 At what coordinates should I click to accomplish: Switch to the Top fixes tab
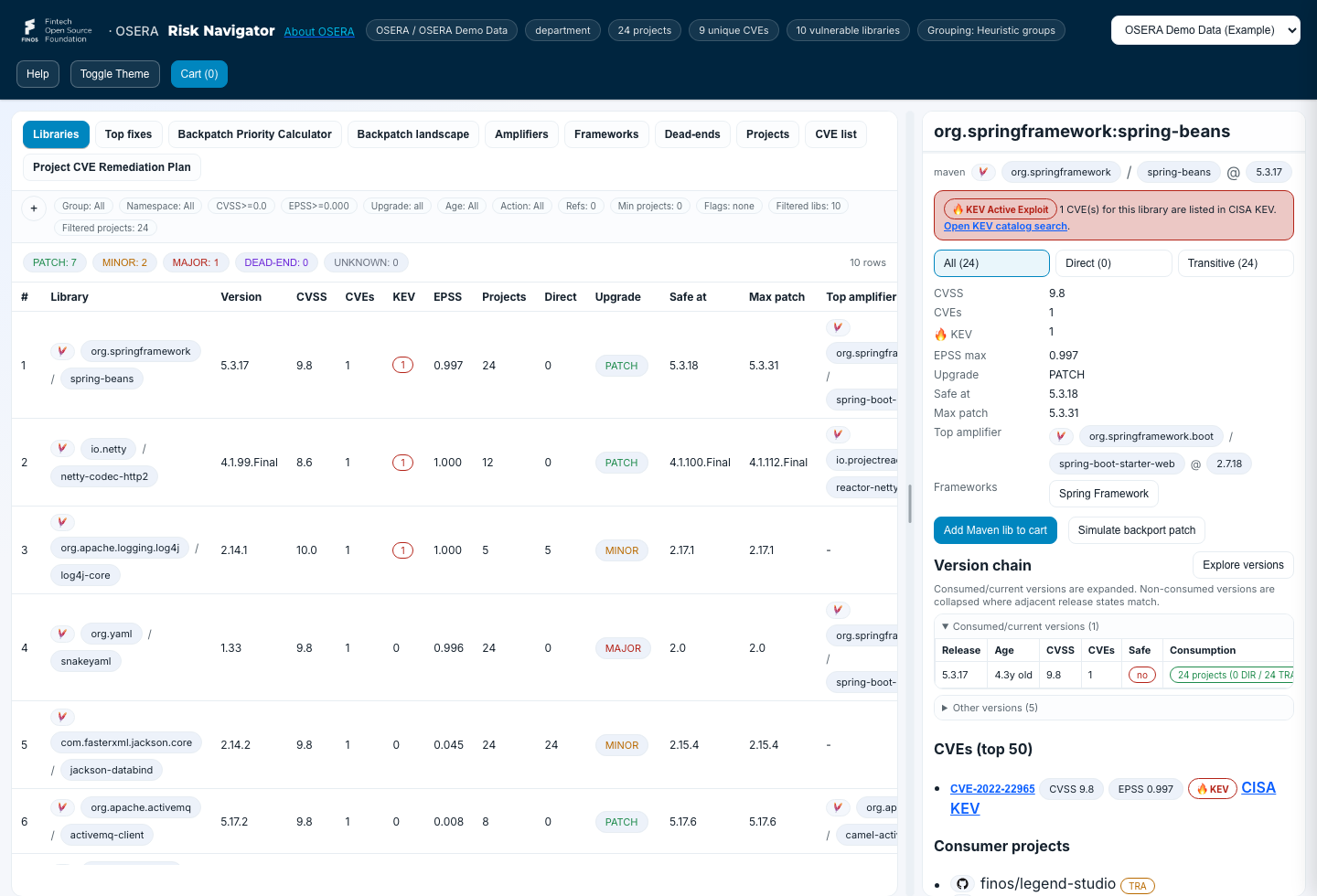coord(128,134)
